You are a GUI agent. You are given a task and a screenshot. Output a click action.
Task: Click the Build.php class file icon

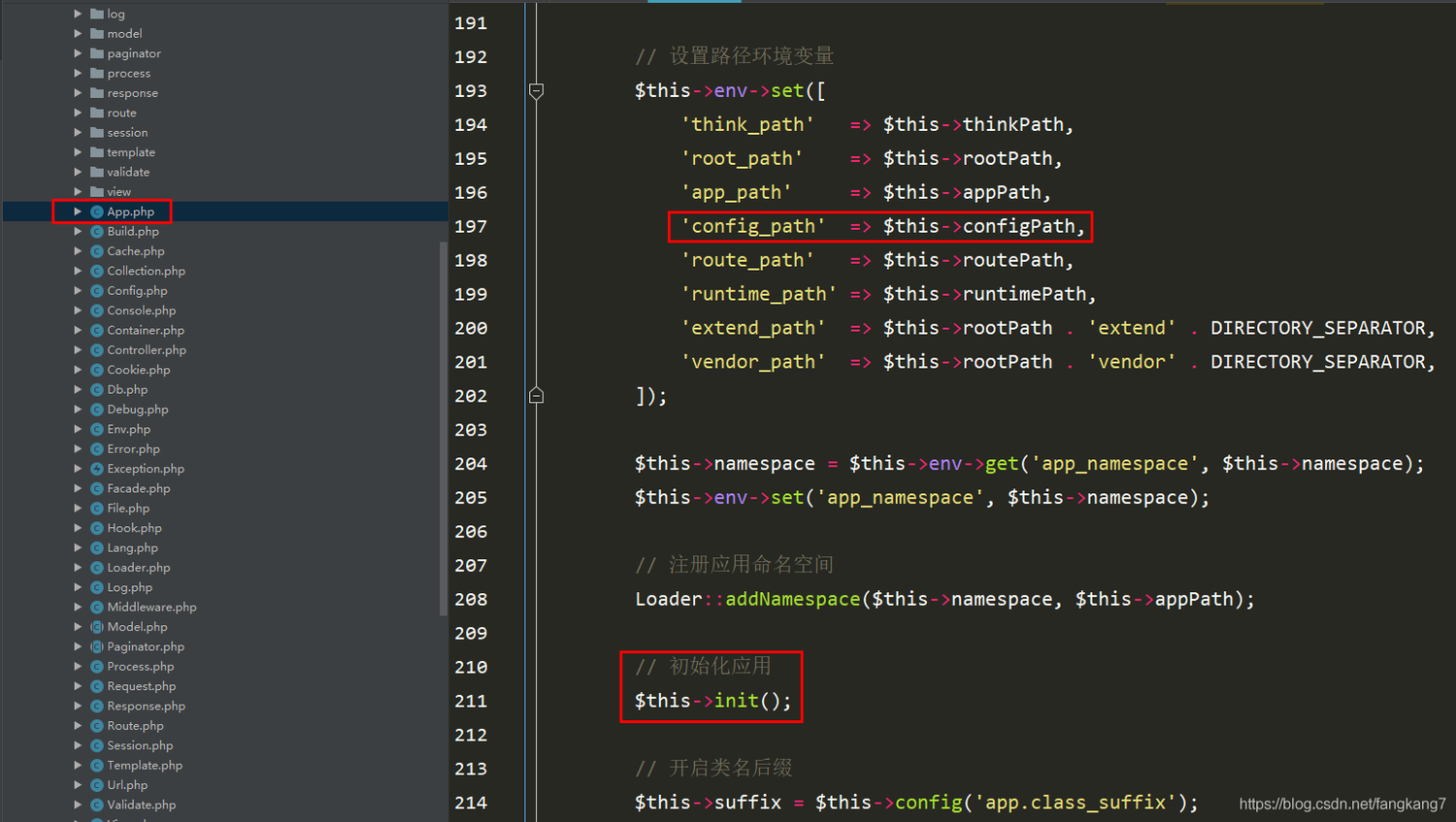[x=97, y=231]
